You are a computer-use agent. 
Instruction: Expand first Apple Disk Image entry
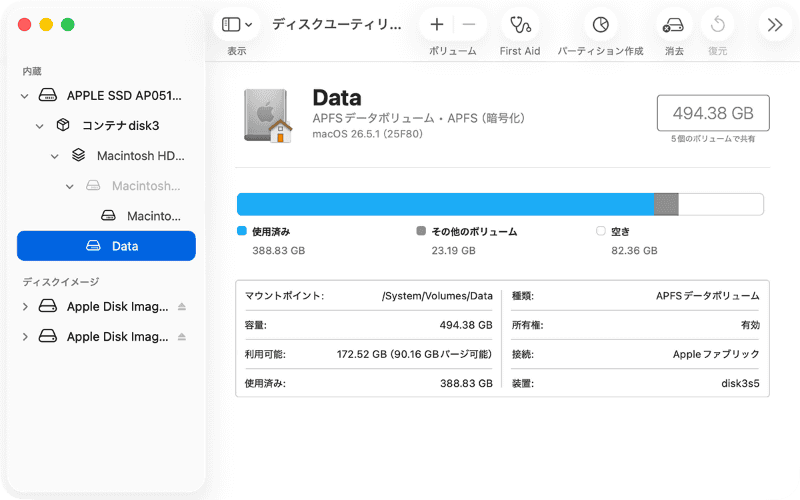(24, 306)
